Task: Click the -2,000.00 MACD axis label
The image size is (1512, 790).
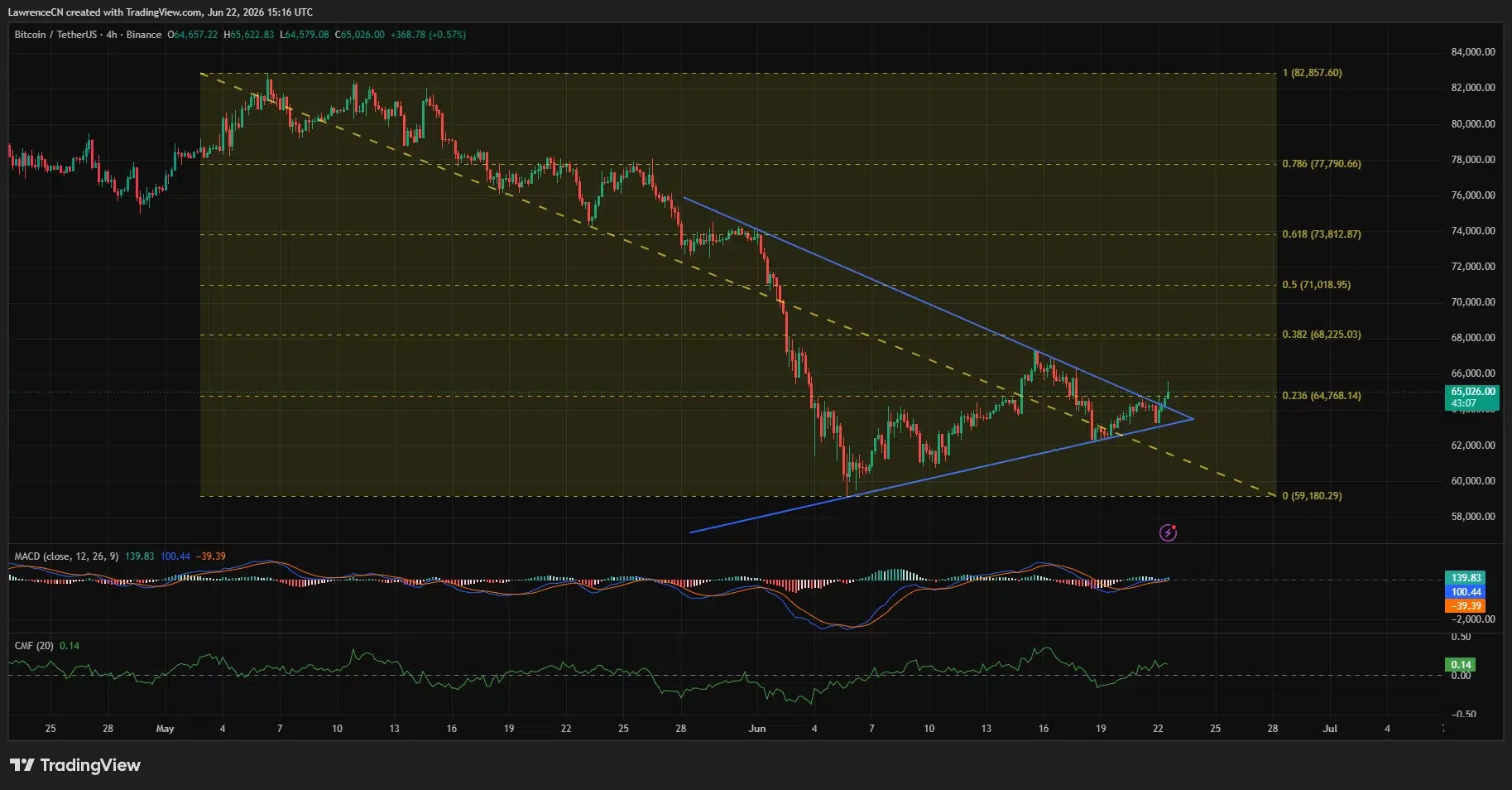Action: (1473, 619)
